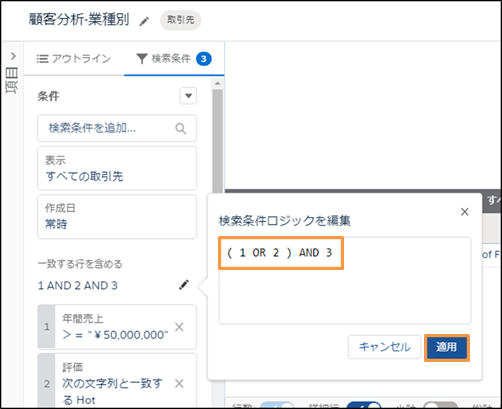This screenshot has height=409, width=502.
Task: Open the 条件 dropdown menu
Action: pyautogui.click(x=188, y=96)
